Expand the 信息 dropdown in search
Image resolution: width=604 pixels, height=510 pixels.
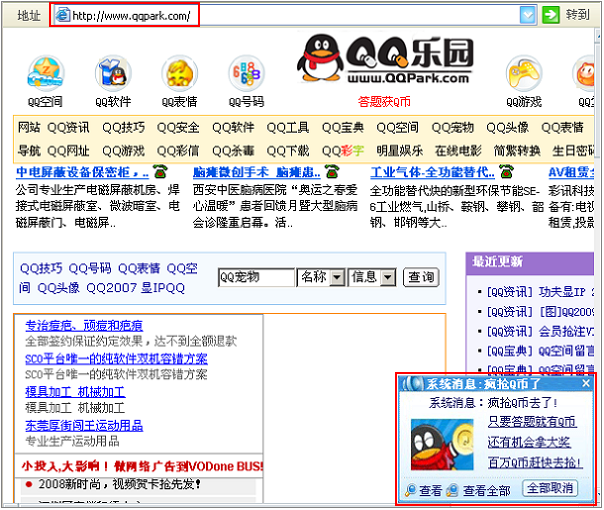coord(388,277)
